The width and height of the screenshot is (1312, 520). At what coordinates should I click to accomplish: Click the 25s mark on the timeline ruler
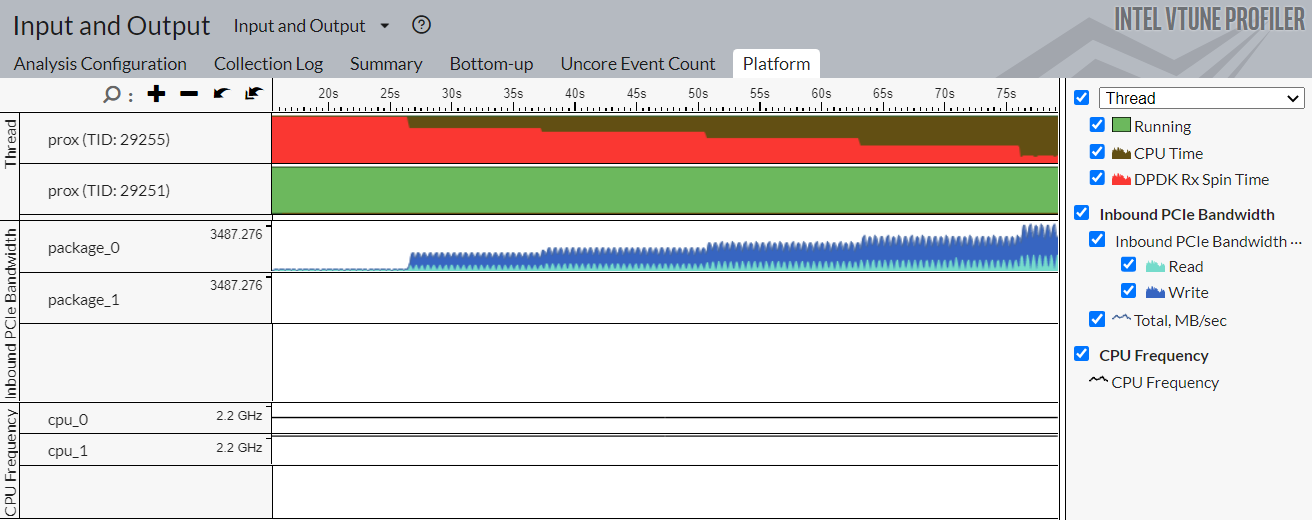[389, 93]
